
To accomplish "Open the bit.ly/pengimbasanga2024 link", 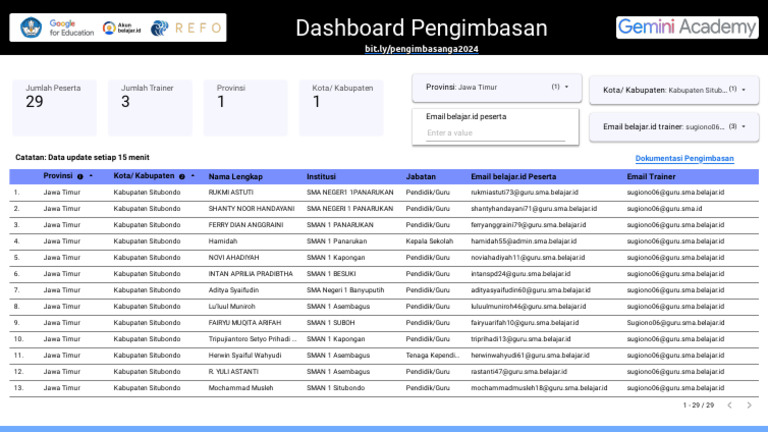I will [421, 49].
